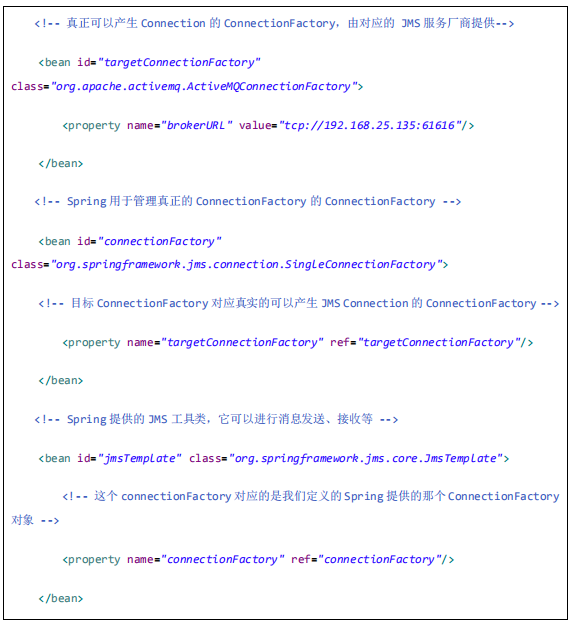Click the ref value "connectionFactory" in the last property
Screen dimensions: 575x626
coord(380,559)
